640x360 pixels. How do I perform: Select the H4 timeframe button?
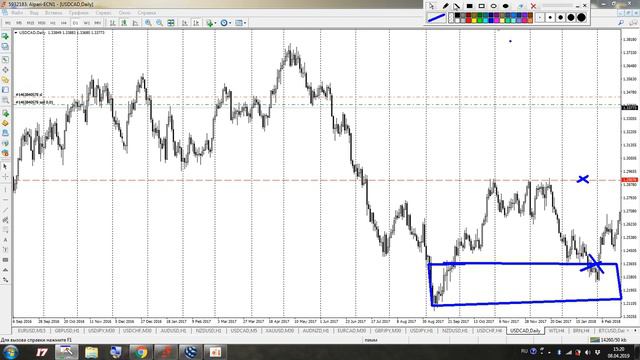pos(64,23)
